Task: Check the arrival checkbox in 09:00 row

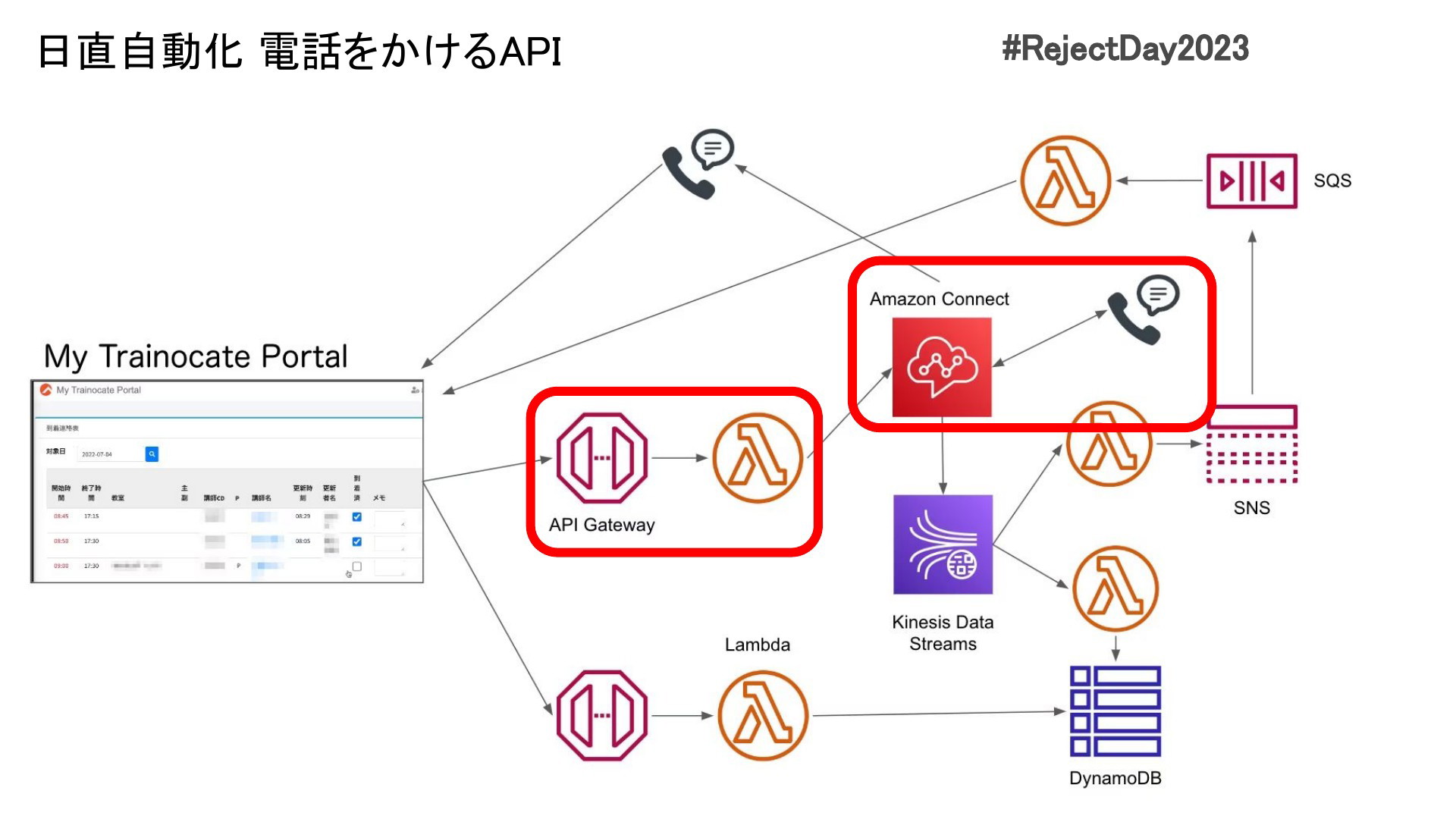Action: coord(357,566)
